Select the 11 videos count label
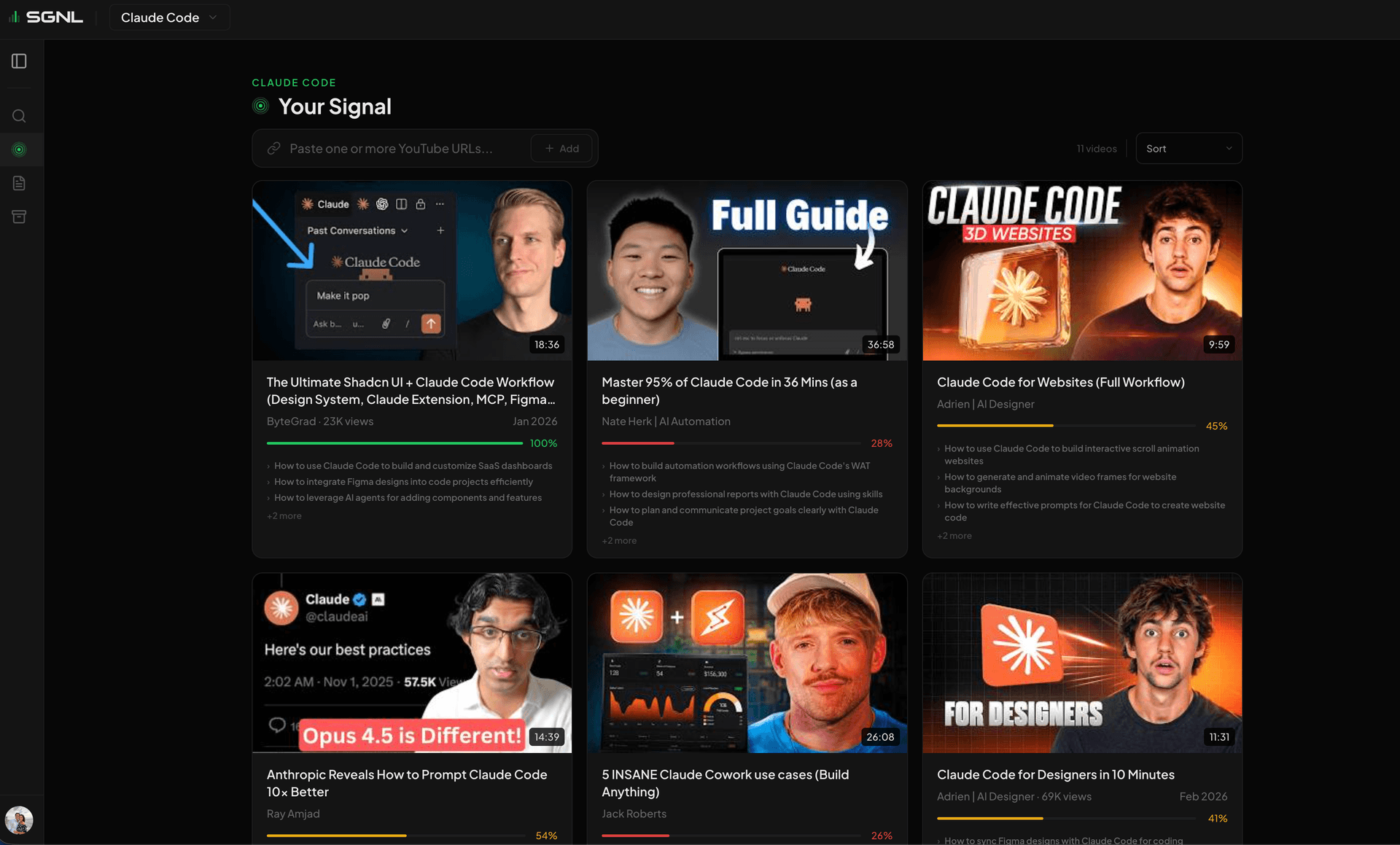The height and width of the screenshot is (845, 1400). coord(1096,148)
